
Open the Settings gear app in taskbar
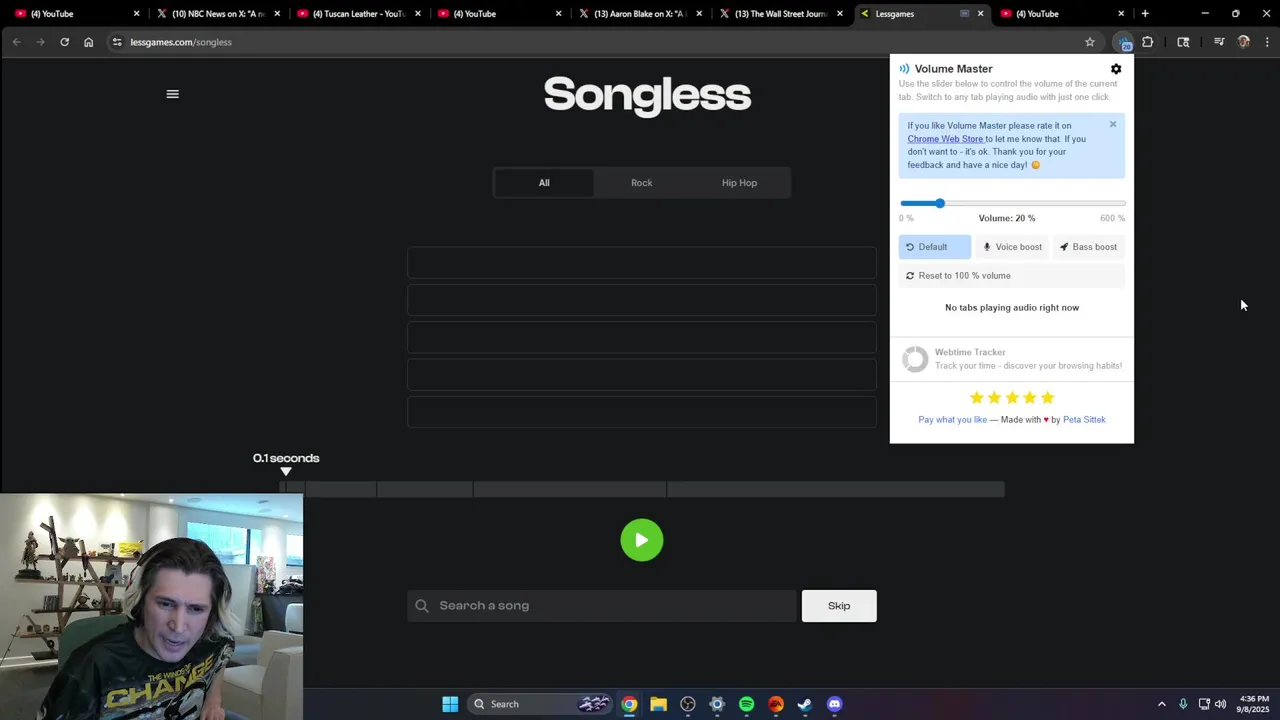point(717,704)
